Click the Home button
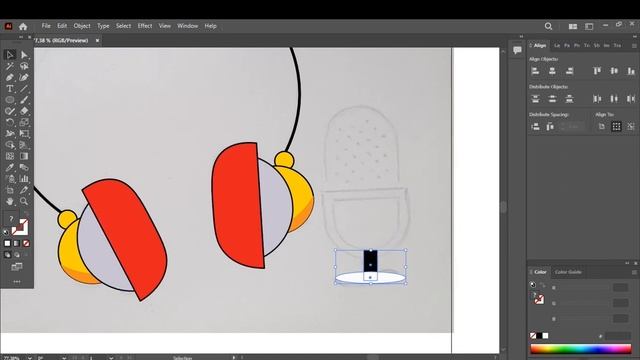 (x=23, y=27)
